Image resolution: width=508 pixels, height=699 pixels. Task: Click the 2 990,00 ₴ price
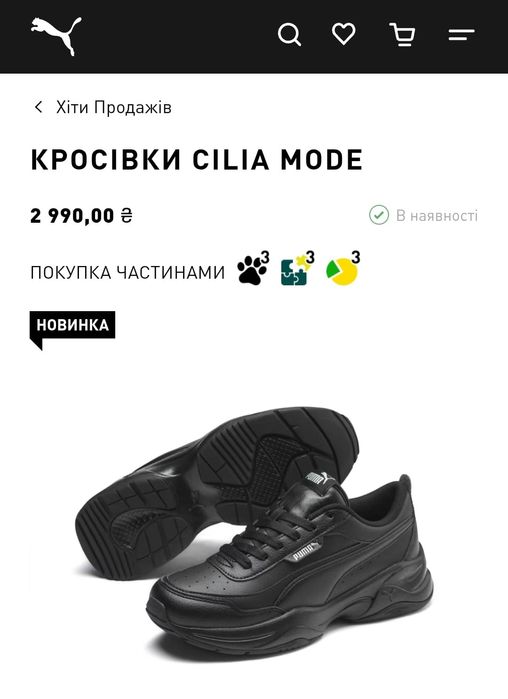tap(82, 216)
